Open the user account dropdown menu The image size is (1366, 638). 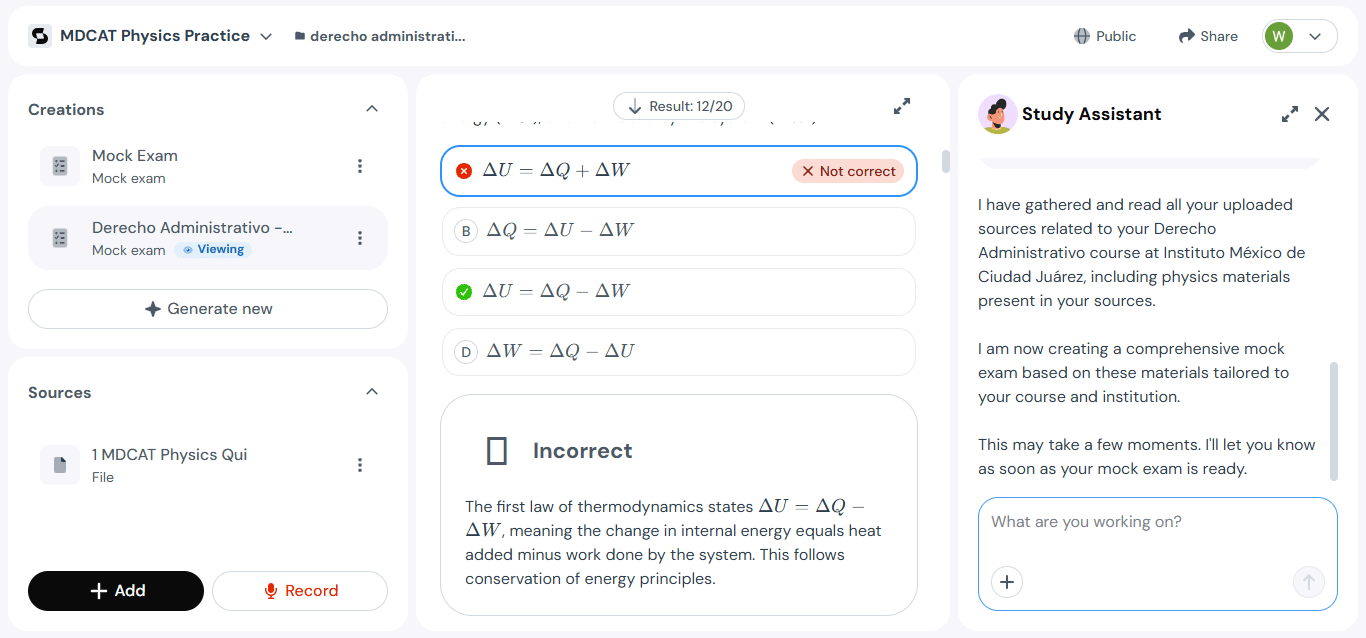coord(1300,36)
